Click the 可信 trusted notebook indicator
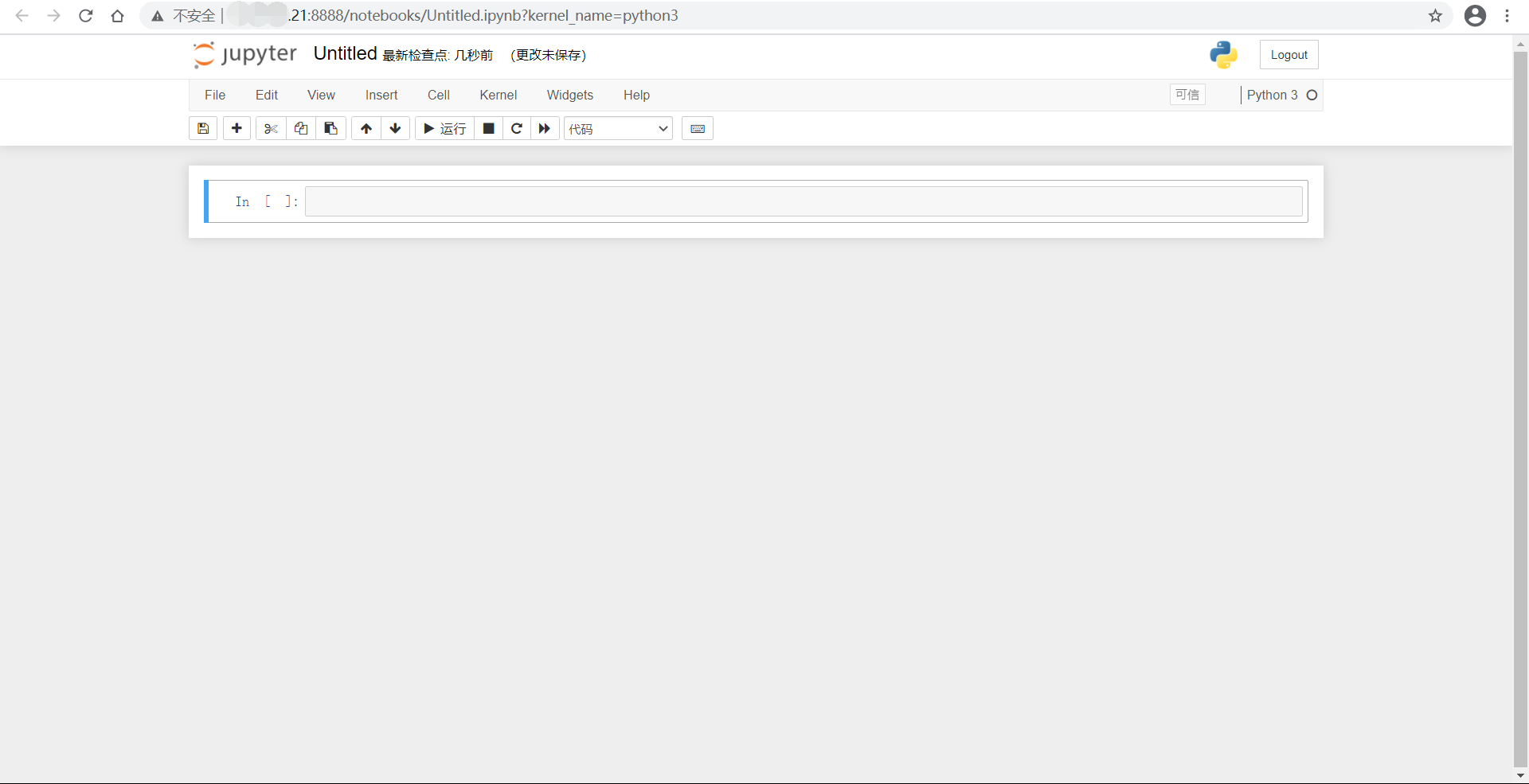 (1187, 94)
